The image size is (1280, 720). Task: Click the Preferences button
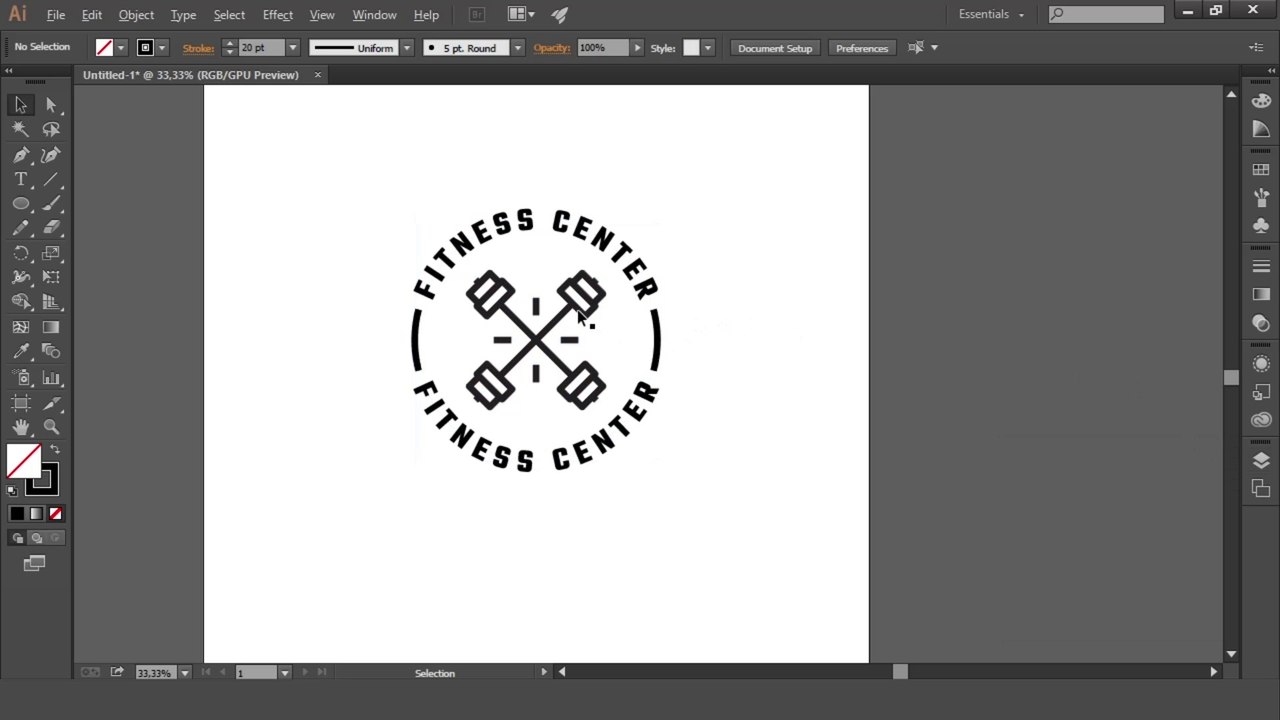[862, 48]
